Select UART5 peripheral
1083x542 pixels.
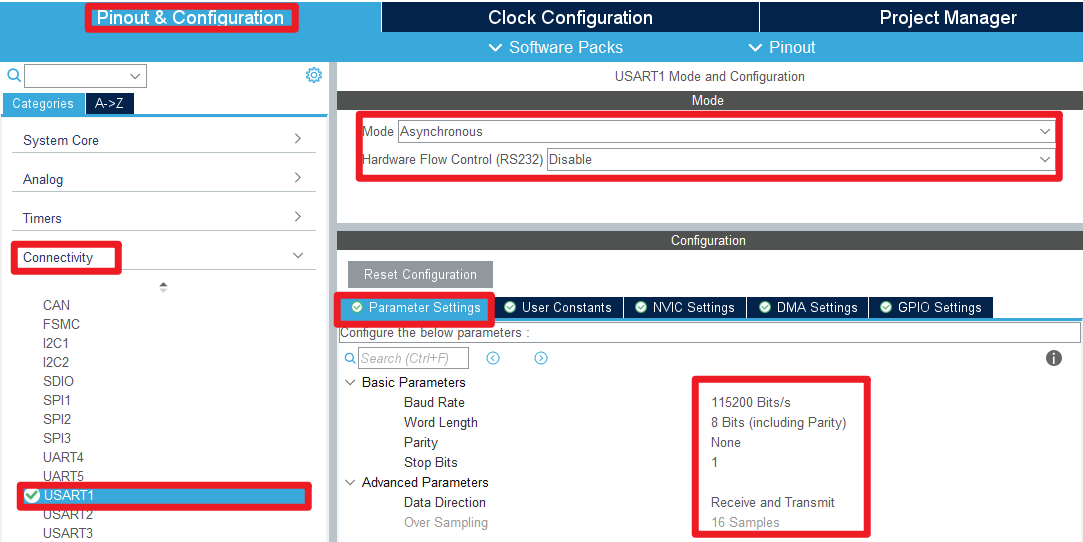click(63, 476)
